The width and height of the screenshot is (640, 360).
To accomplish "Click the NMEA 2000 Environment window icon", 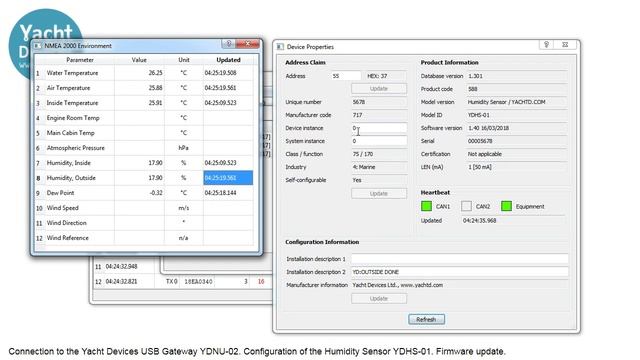I will 38,46.
